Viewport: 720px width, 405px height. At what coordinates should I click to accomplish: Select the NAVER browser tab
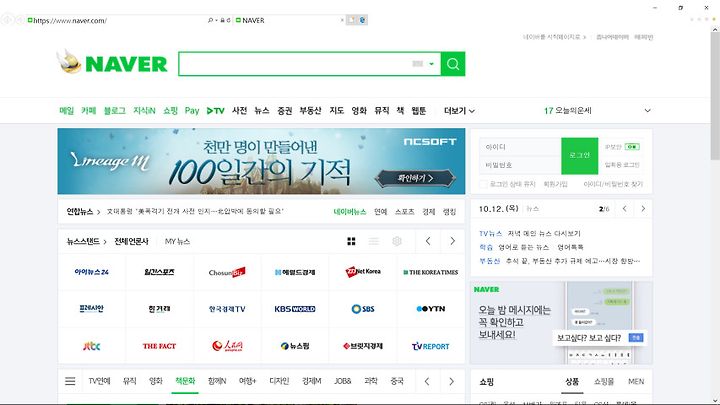click(289, 20)
